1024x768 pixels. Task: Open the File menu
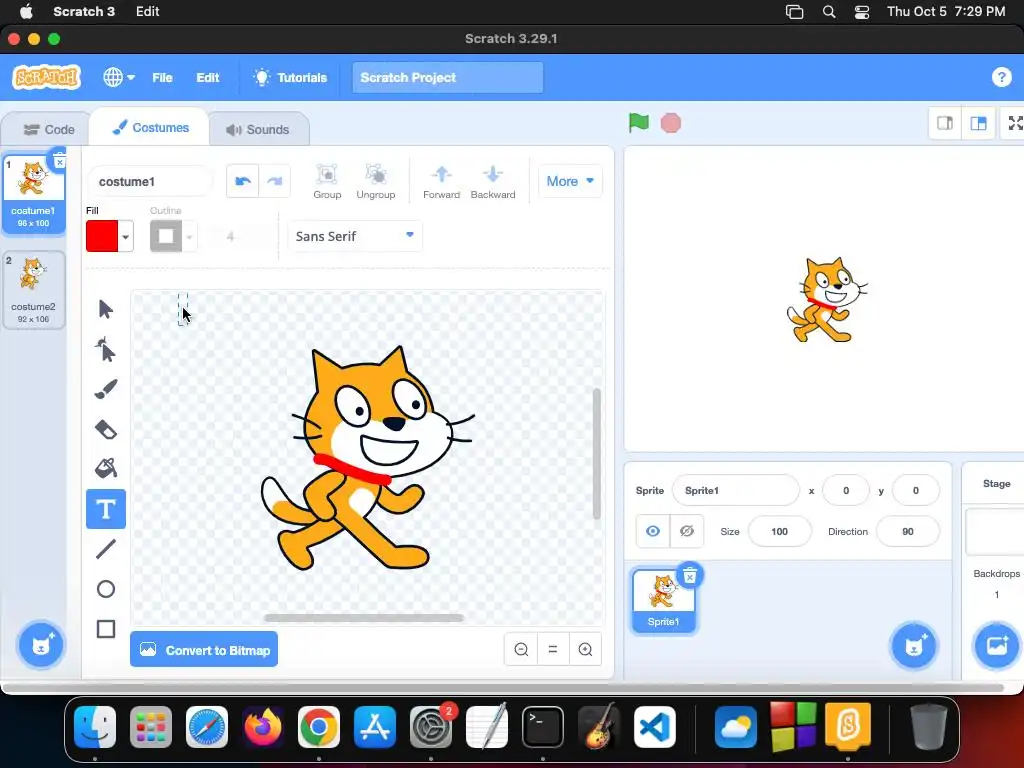162,77
